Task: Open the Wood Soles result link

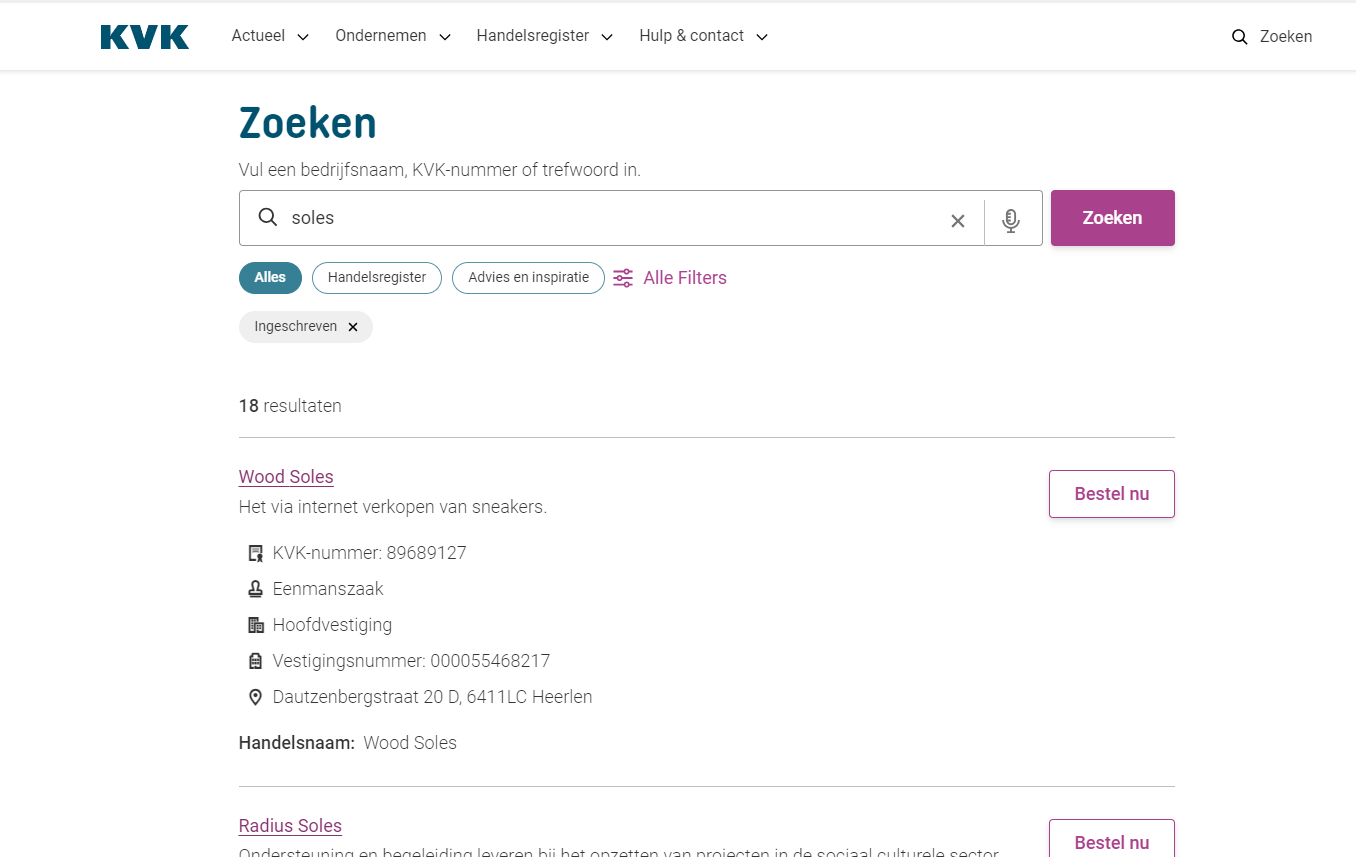Action: 286,477
